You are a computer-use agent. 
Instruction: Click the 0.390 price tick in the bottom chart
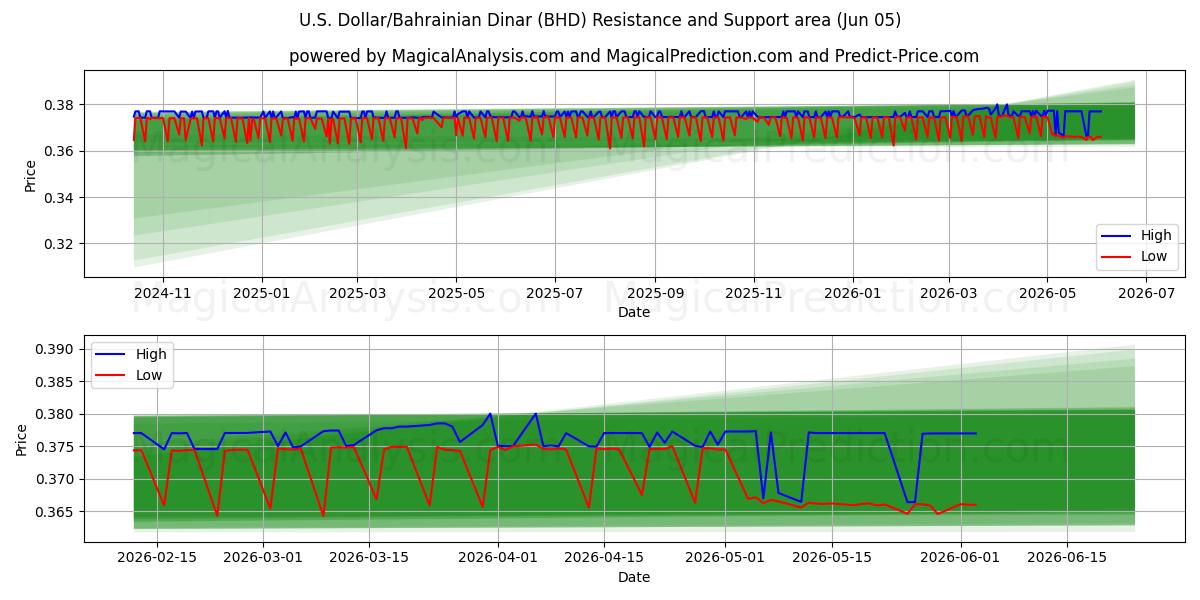[x=57, y=350]
